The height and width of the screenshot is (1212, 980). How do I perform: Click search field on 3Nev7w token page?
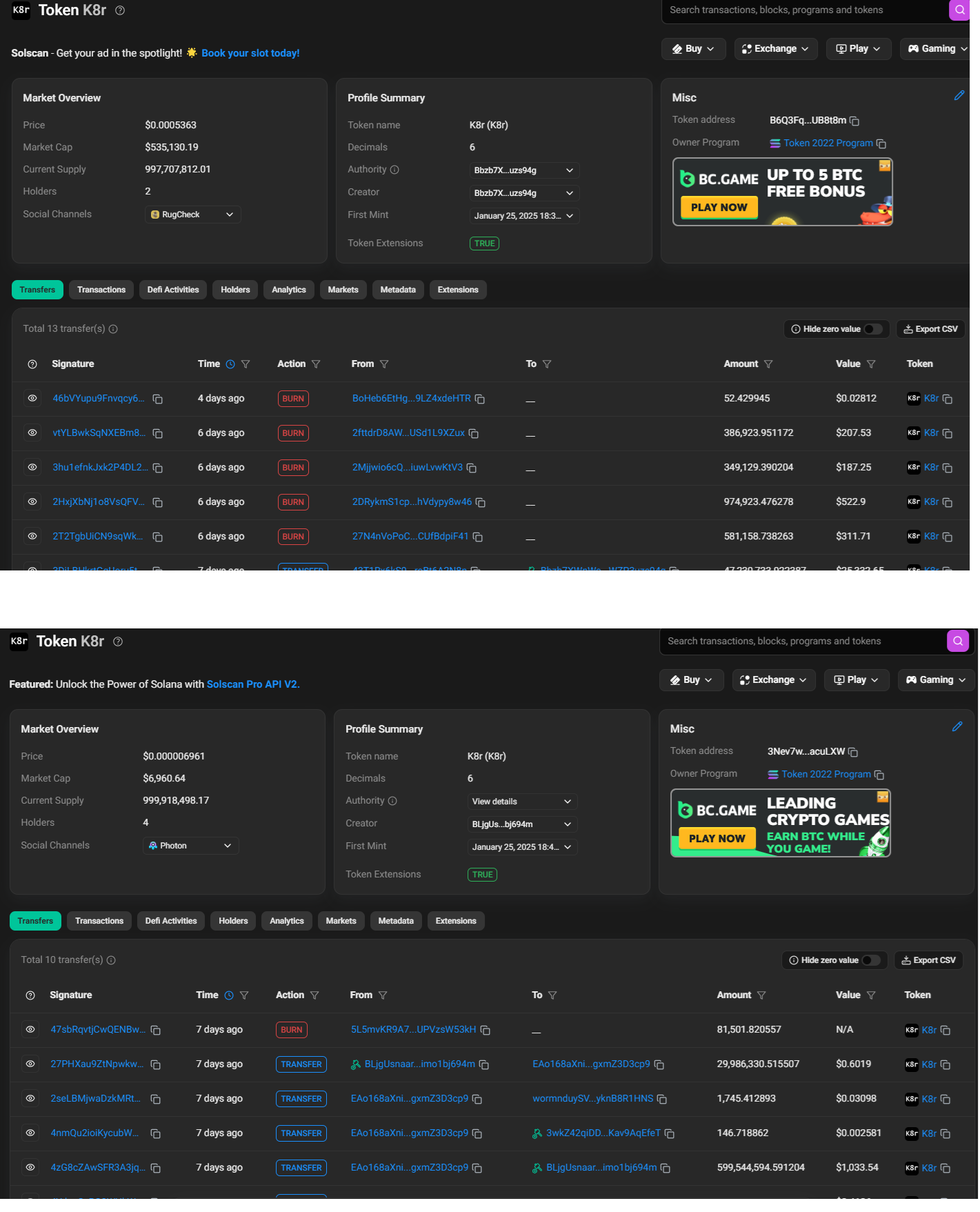tap(802, 642)
